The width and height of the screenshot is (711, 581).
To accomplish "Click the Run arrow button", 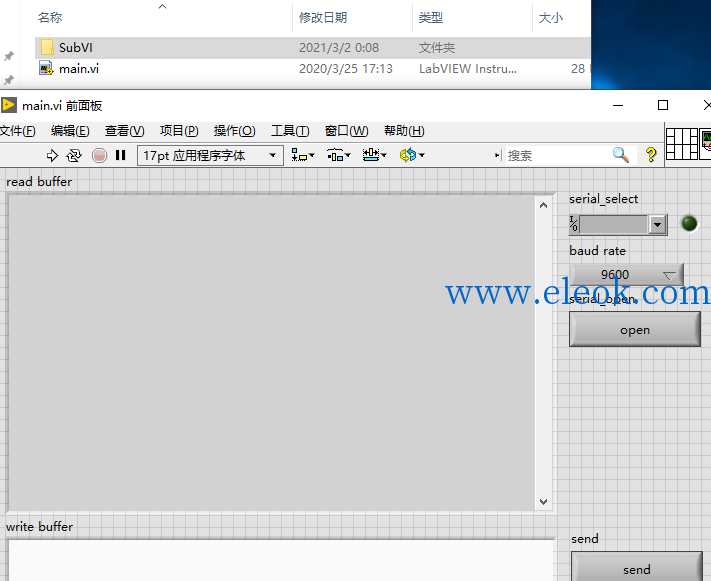I will pyautogui.click(x=52, y=156).
